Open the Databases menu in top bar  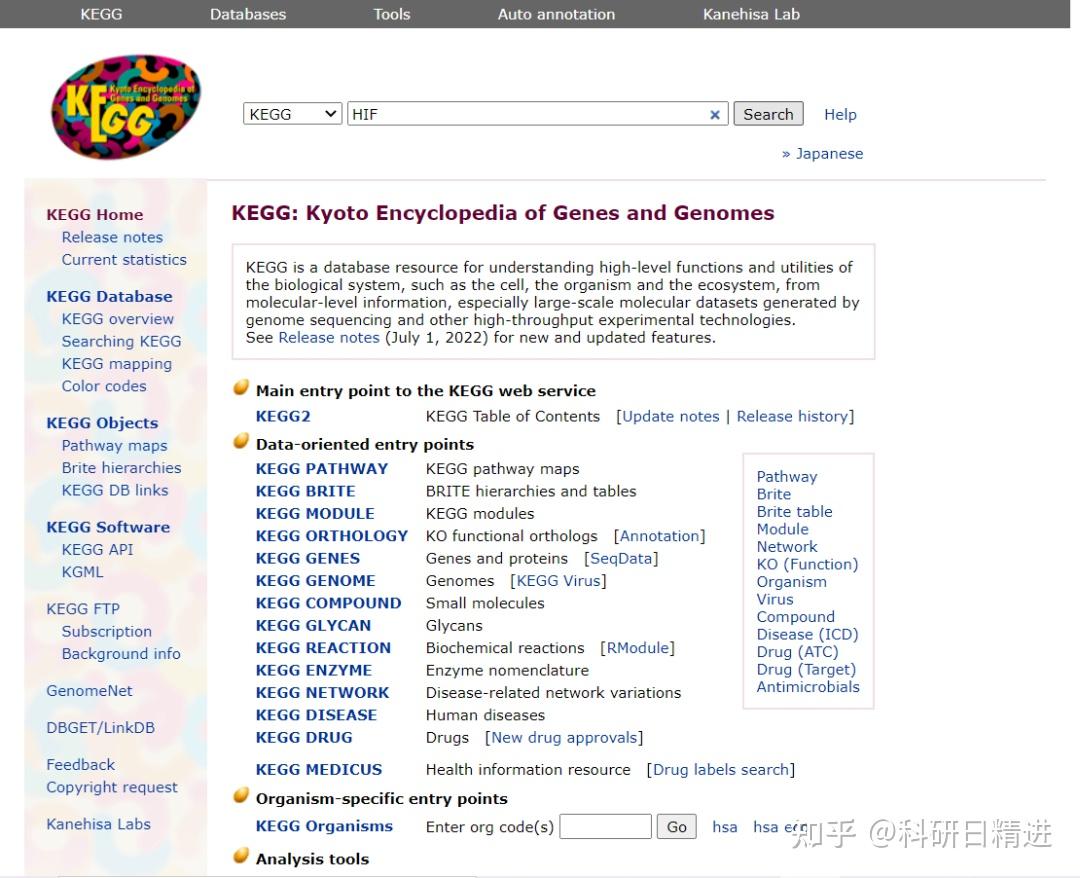[x=248, y=14]
